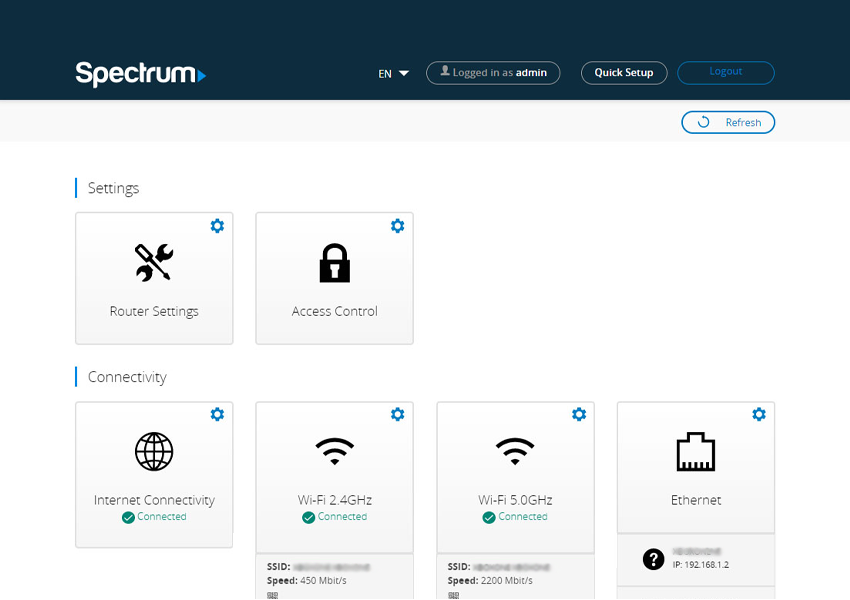Select the Access Control padlock icon

pyautogui.click(x=334, y=263)
